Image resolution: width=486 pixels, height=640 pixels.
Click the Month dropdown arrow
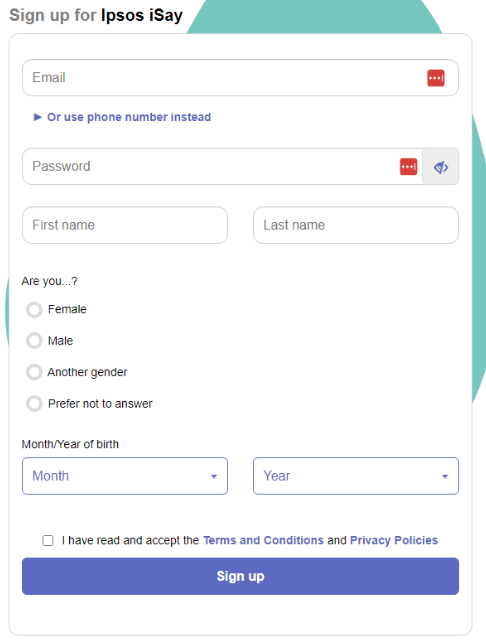click(214, 476)
